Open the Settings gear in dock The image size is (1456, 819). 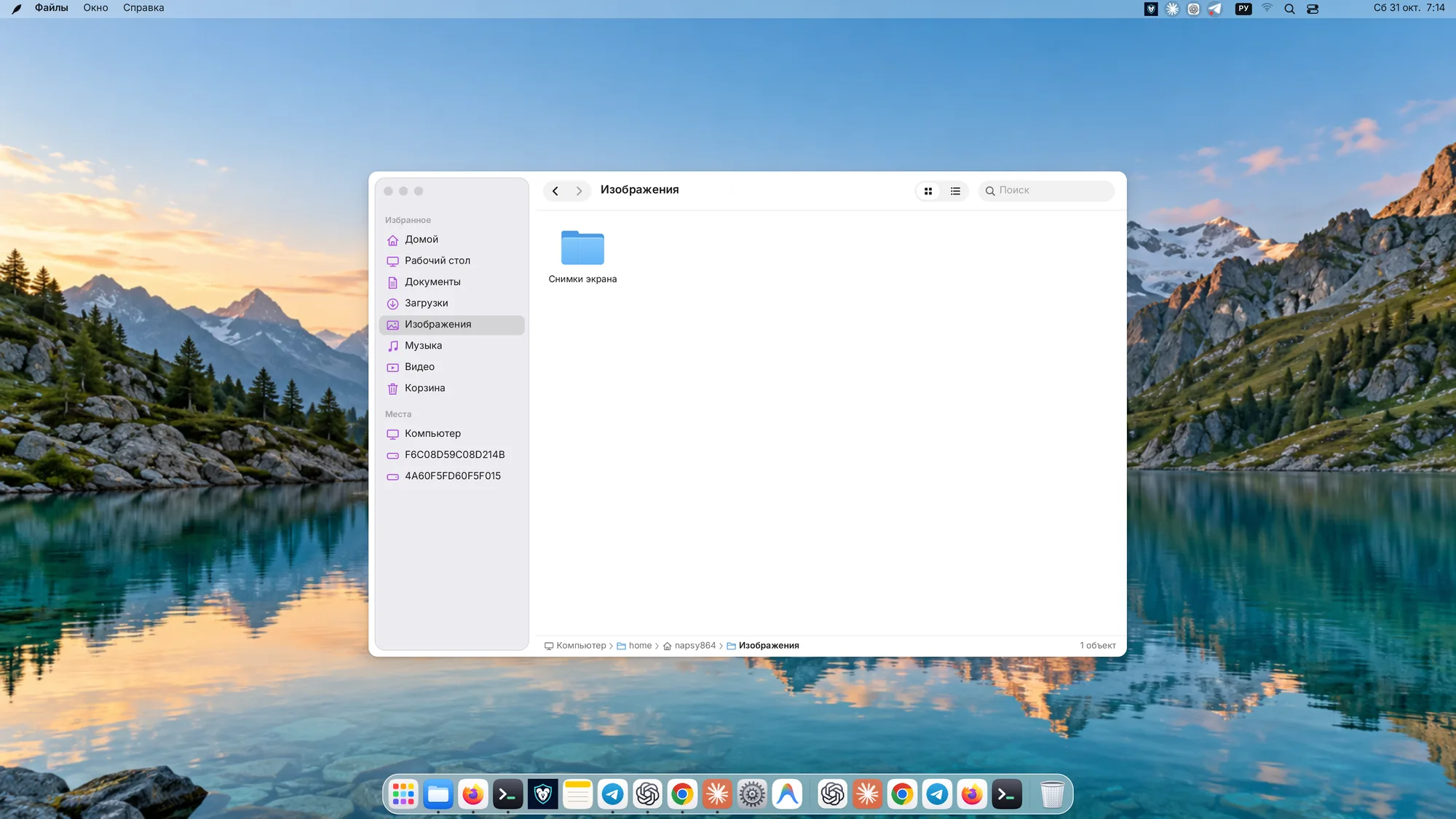[x=752, y=794]
